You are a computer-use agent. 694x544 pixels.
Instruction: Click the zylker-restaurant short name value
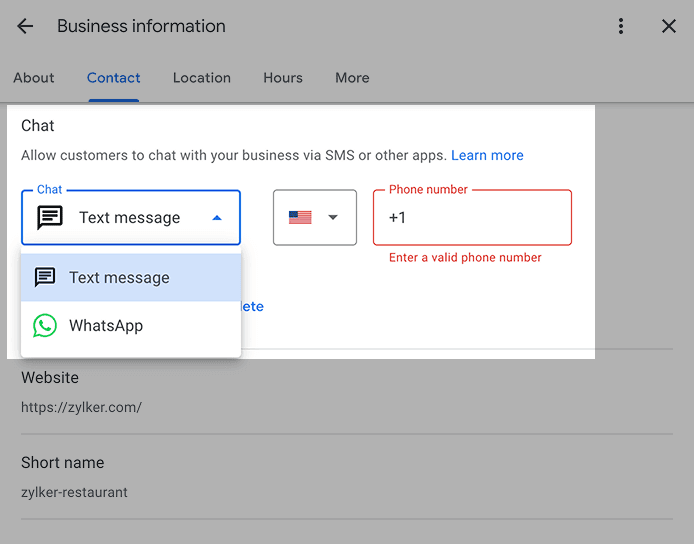point(74,492)
